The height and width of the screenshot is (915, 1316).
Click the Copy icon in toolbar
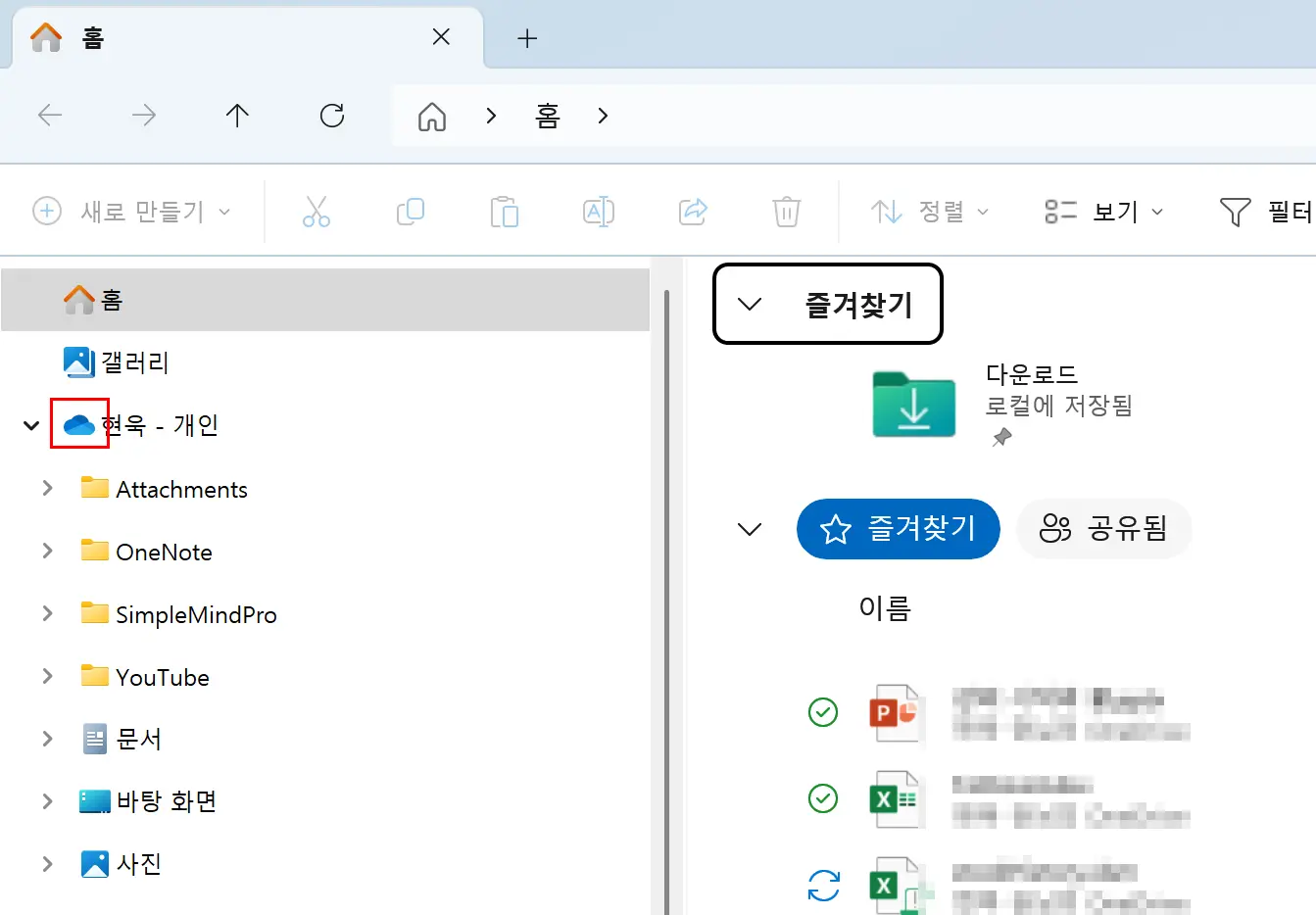[410, 211]
